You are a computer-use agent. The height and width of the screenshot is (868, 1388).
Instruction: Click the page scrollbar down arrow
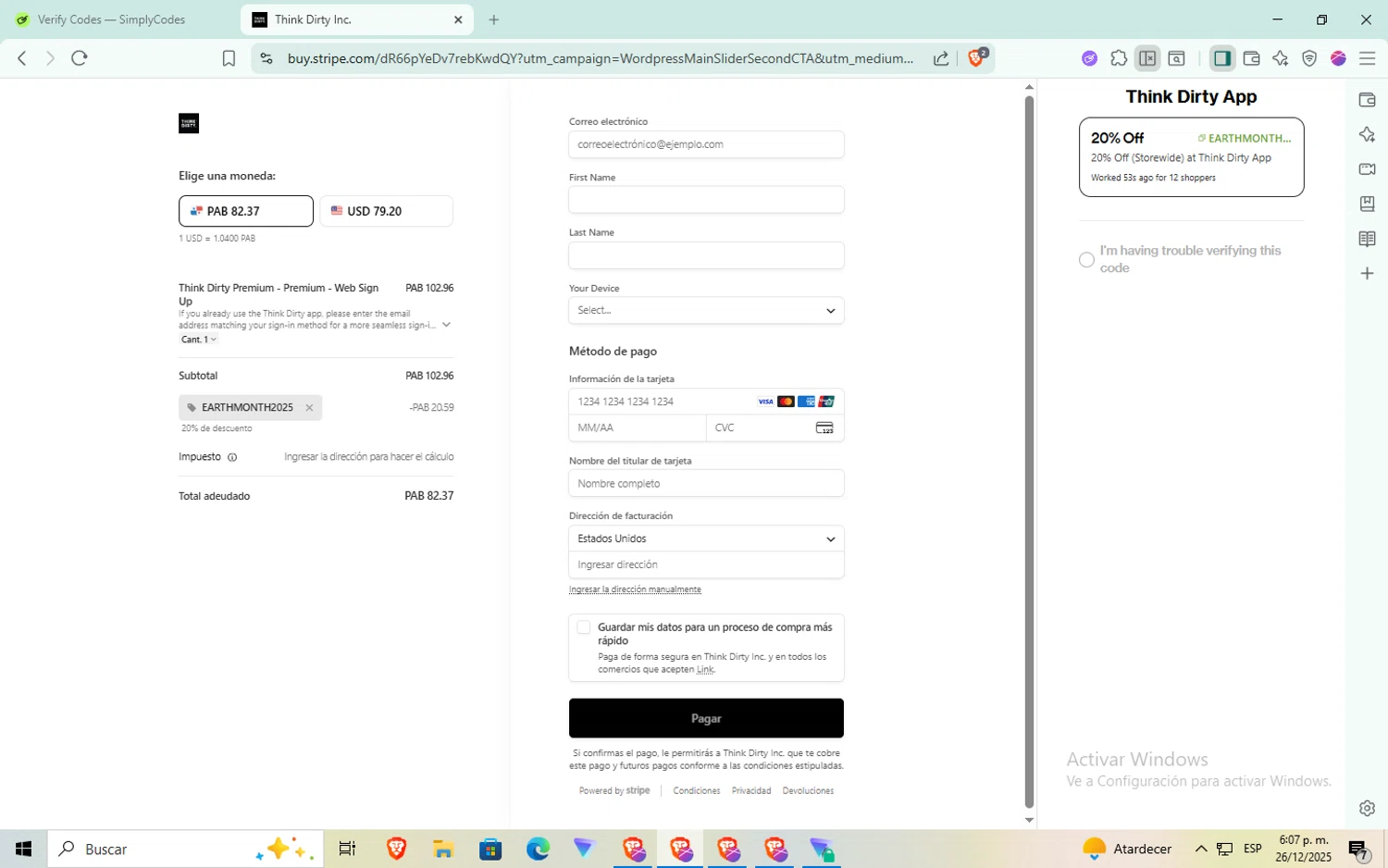(1029, 820)
